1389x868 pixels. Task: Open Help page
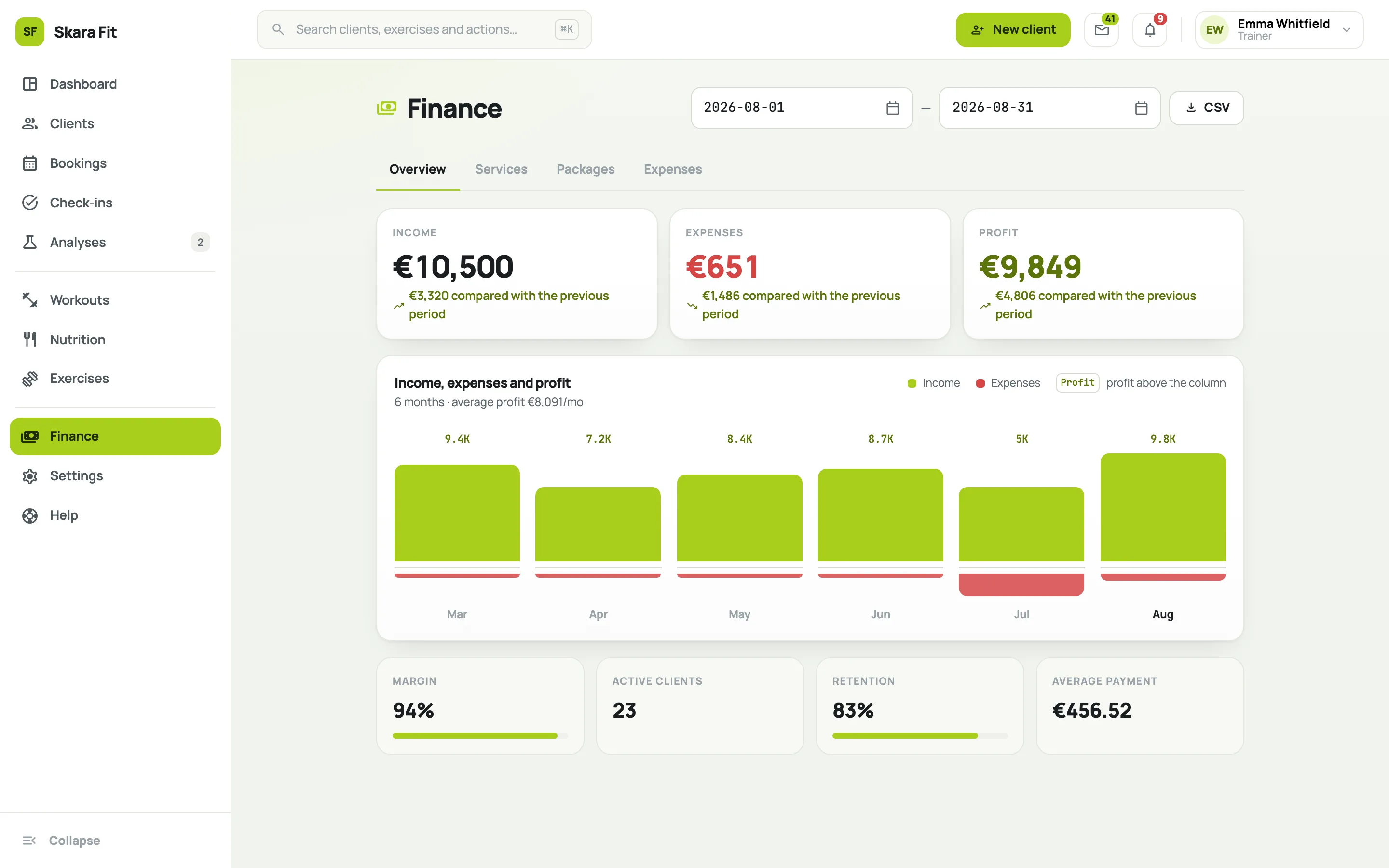[115, 515]
